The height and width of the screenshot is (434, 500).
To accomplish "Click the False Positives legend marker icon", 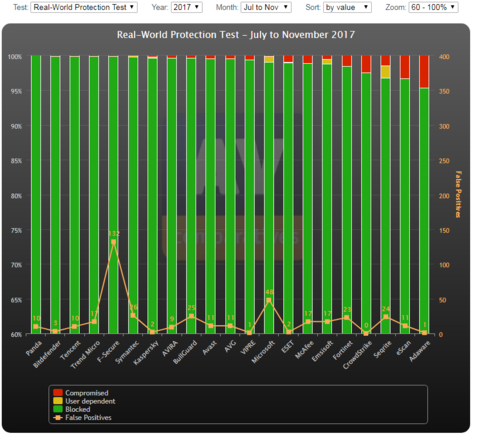I will [x=58, y=417].
